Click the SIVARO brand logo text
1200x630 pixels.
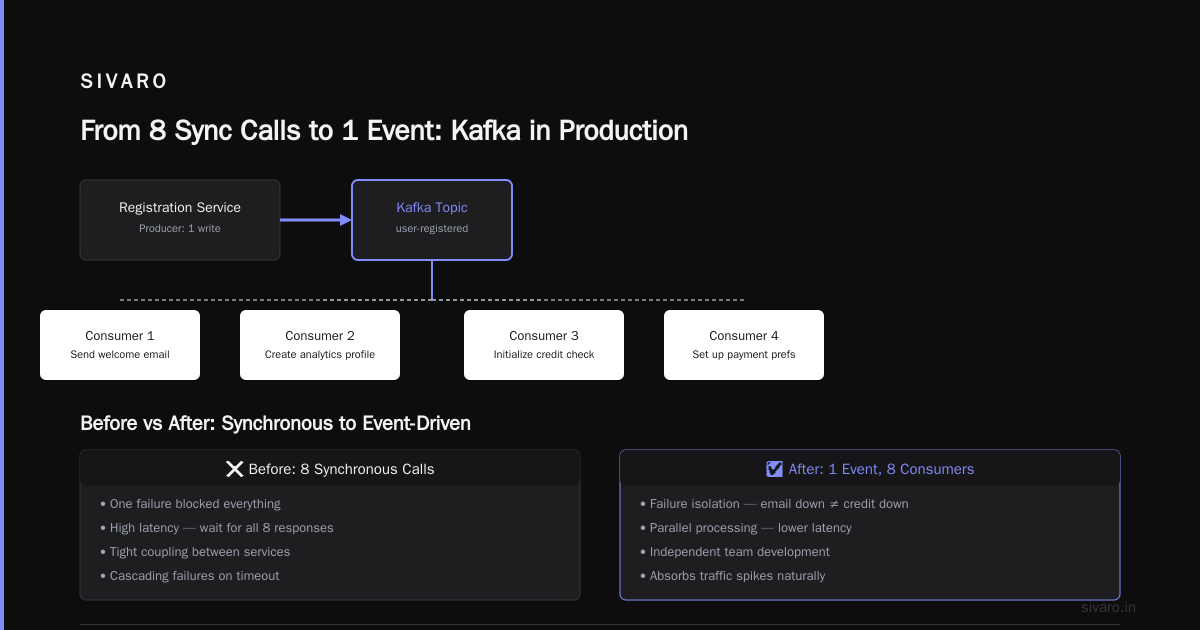tap(124, 82)
